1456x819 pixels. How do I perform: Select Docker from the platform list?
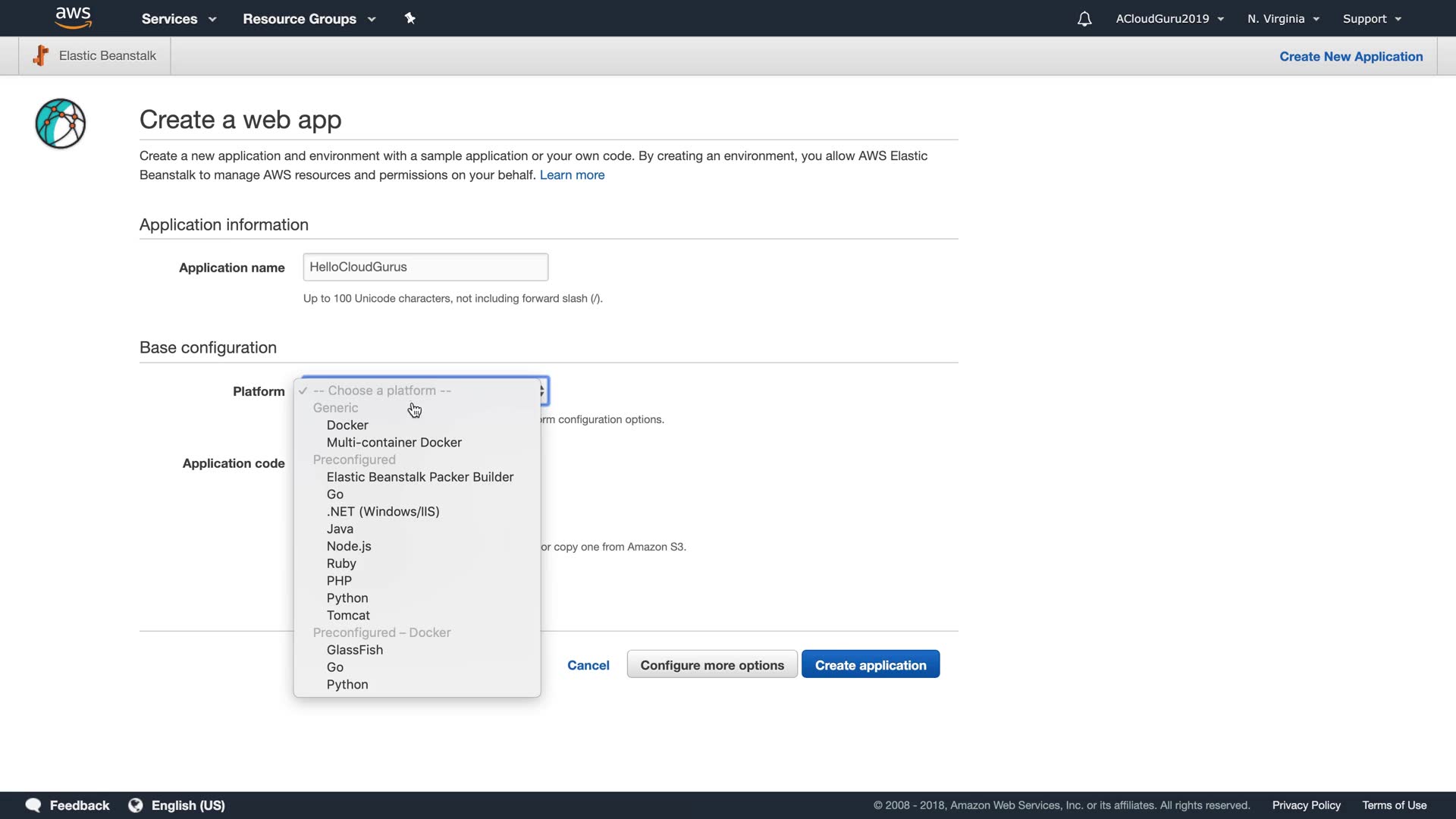pos(347,425)
